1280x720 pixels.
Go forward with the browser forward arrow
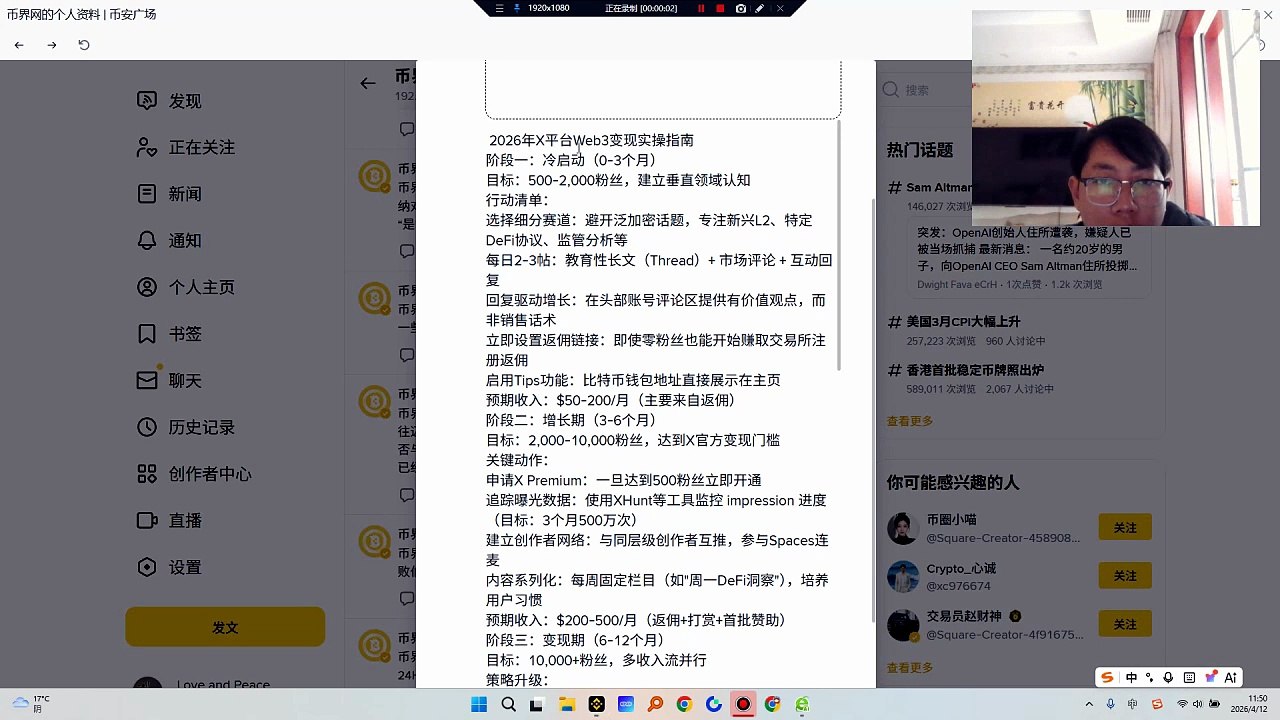52,45
